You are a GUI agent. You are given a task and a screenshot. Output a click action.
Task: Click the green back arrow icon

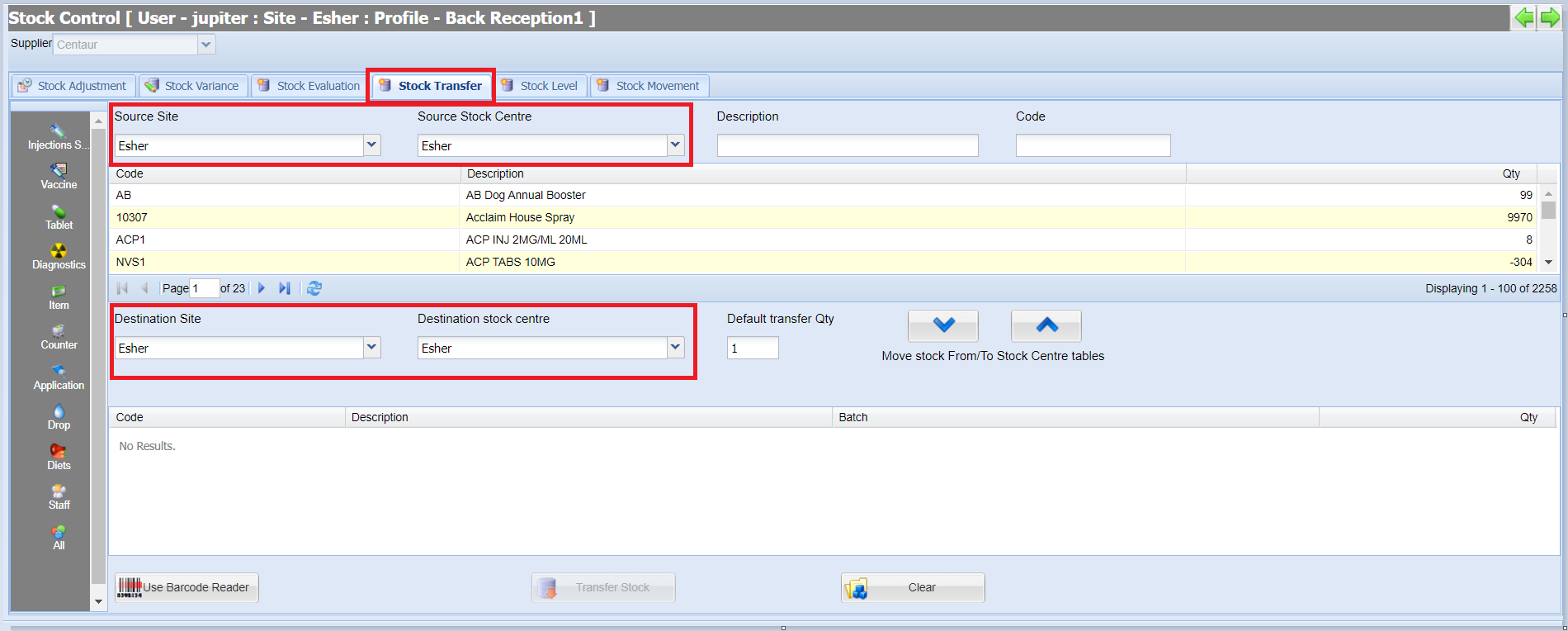[1524, 17]
